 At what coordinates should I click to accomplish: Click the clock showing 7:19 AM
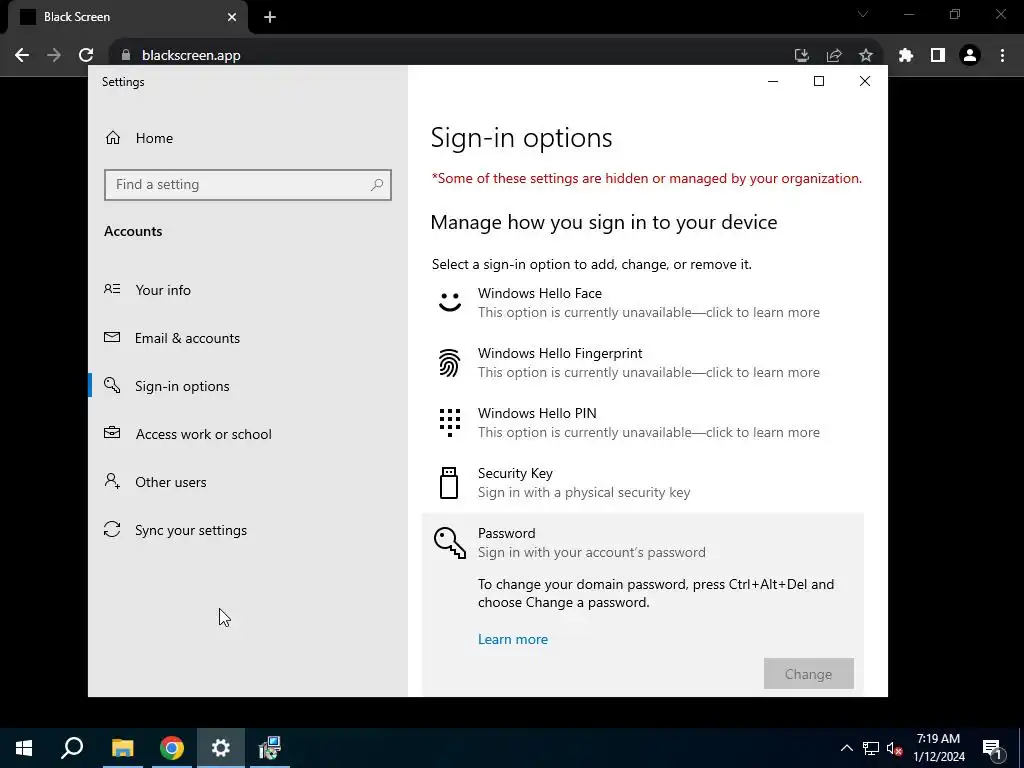938,748
